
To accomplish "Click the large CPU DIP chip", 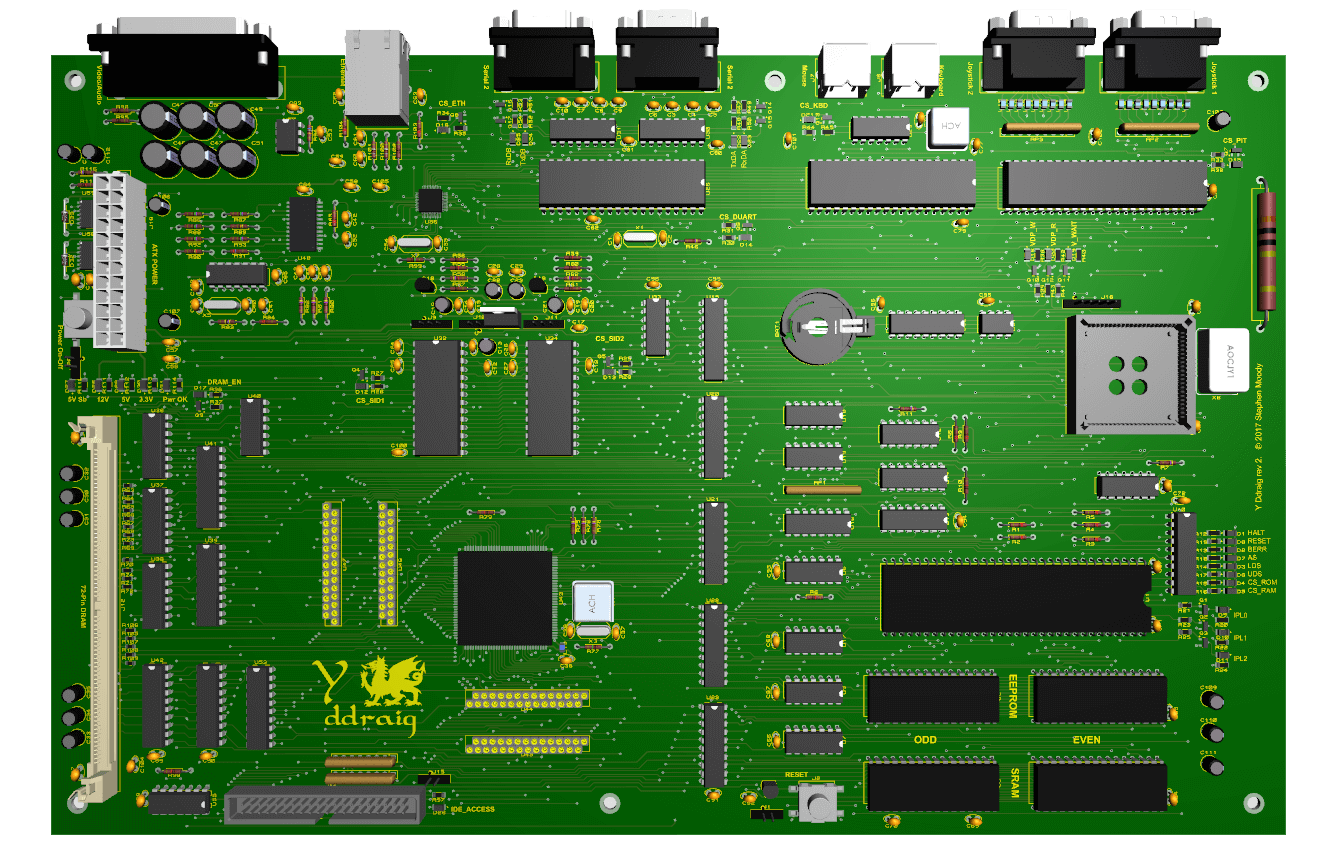I will tap(1016, 598).
